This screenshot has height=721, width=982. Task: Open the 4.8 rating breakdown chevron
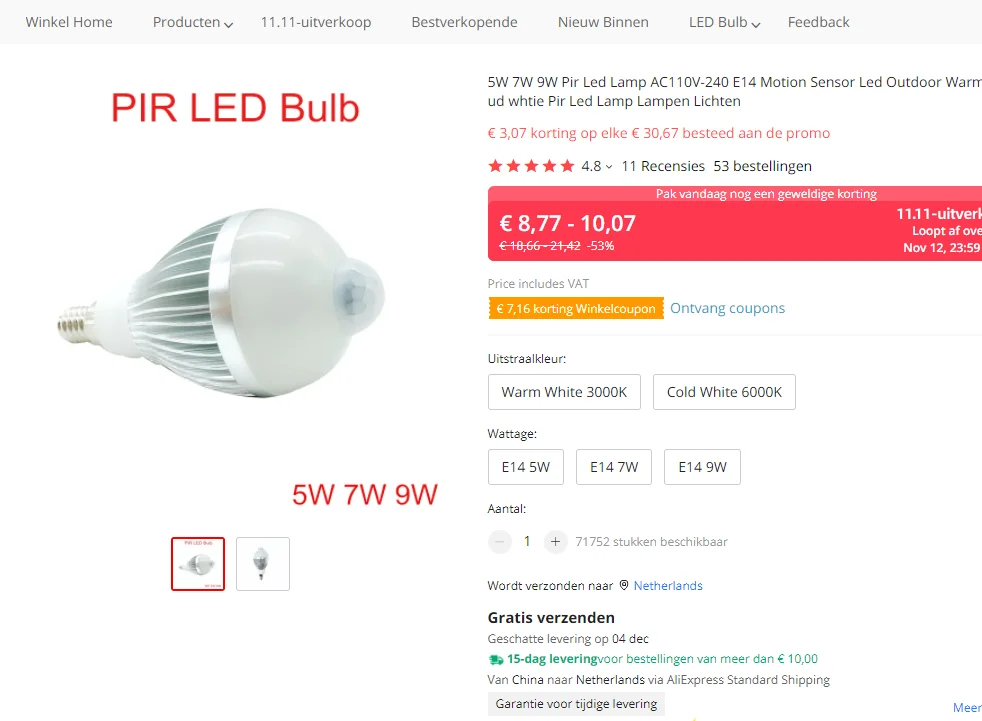(x=609, y=167)
